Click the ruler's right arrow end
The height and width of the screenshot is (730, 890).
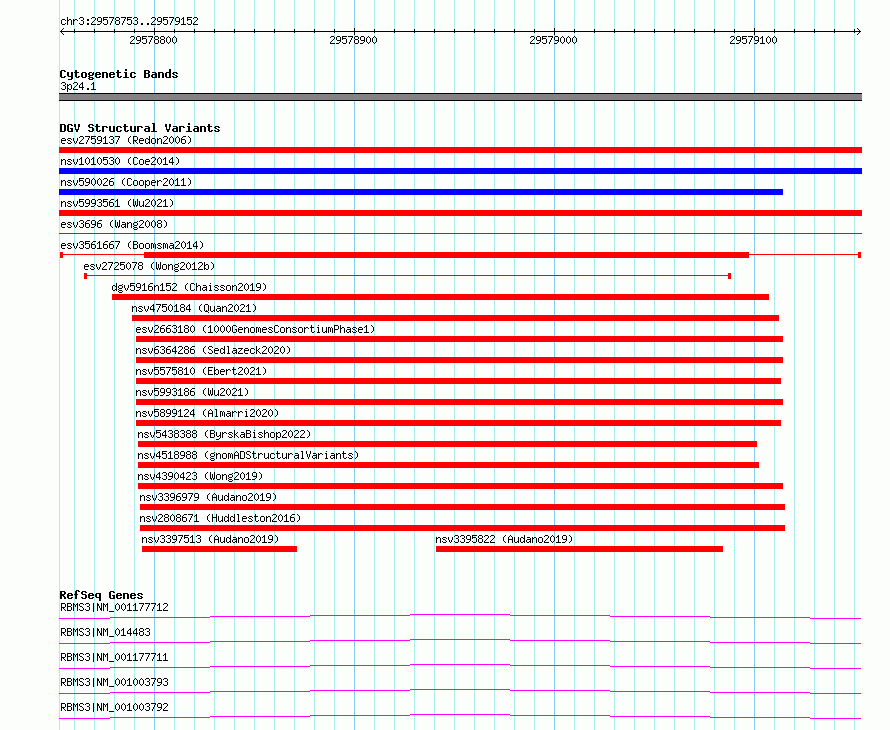pyautogui.click(x=858, y=32)
